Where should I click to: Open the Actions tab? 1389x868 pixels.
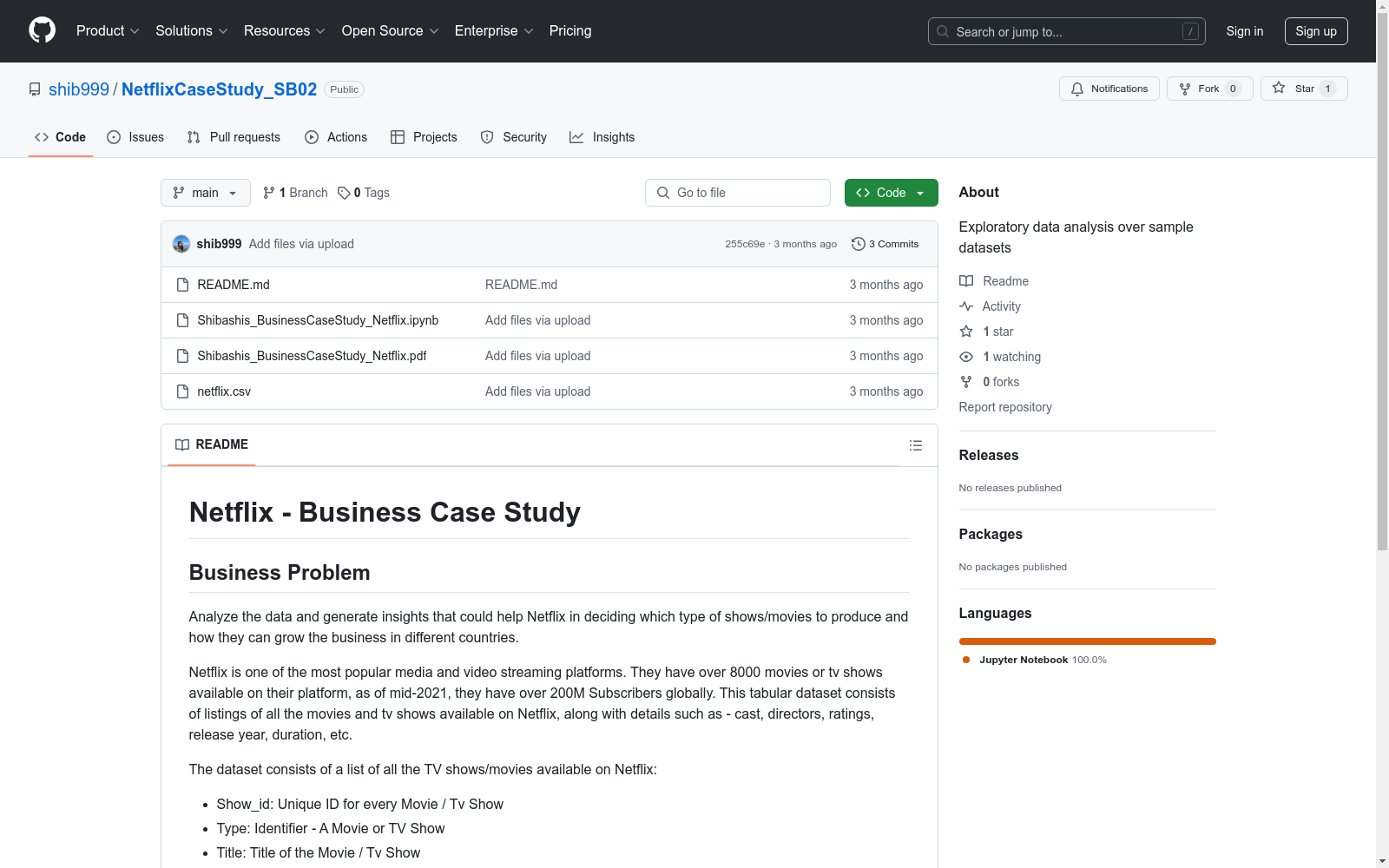336,137
